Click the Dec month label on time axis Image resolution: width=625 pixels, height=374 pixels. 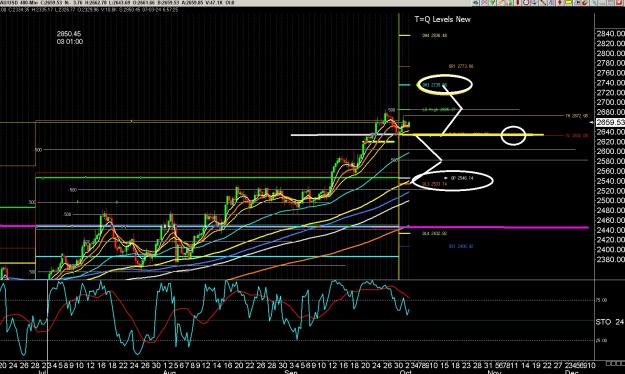point(571,372)
